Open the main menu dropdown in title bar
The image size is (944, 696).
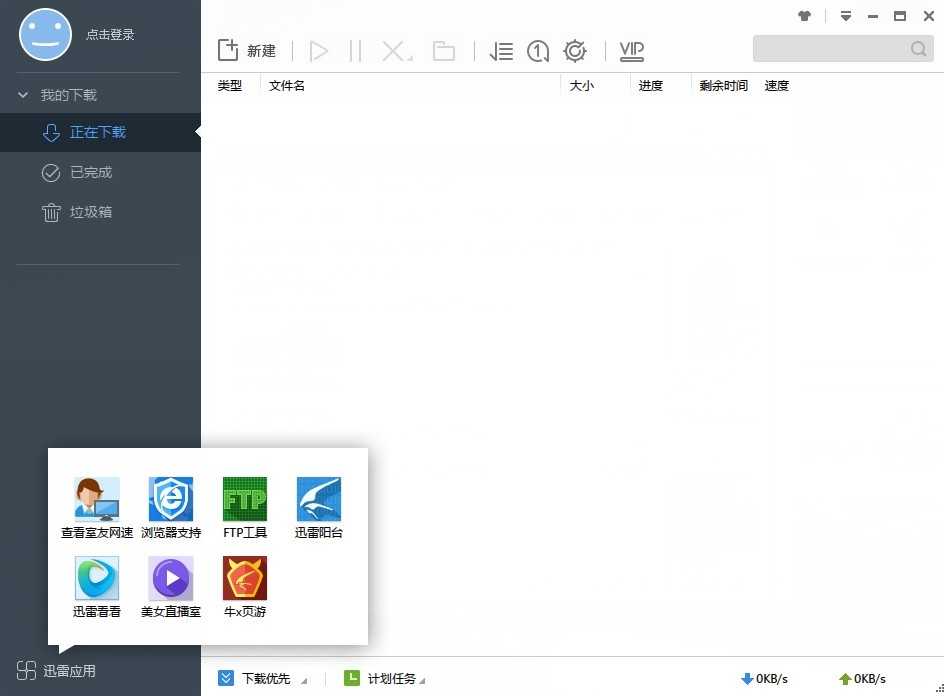(846, 16)
